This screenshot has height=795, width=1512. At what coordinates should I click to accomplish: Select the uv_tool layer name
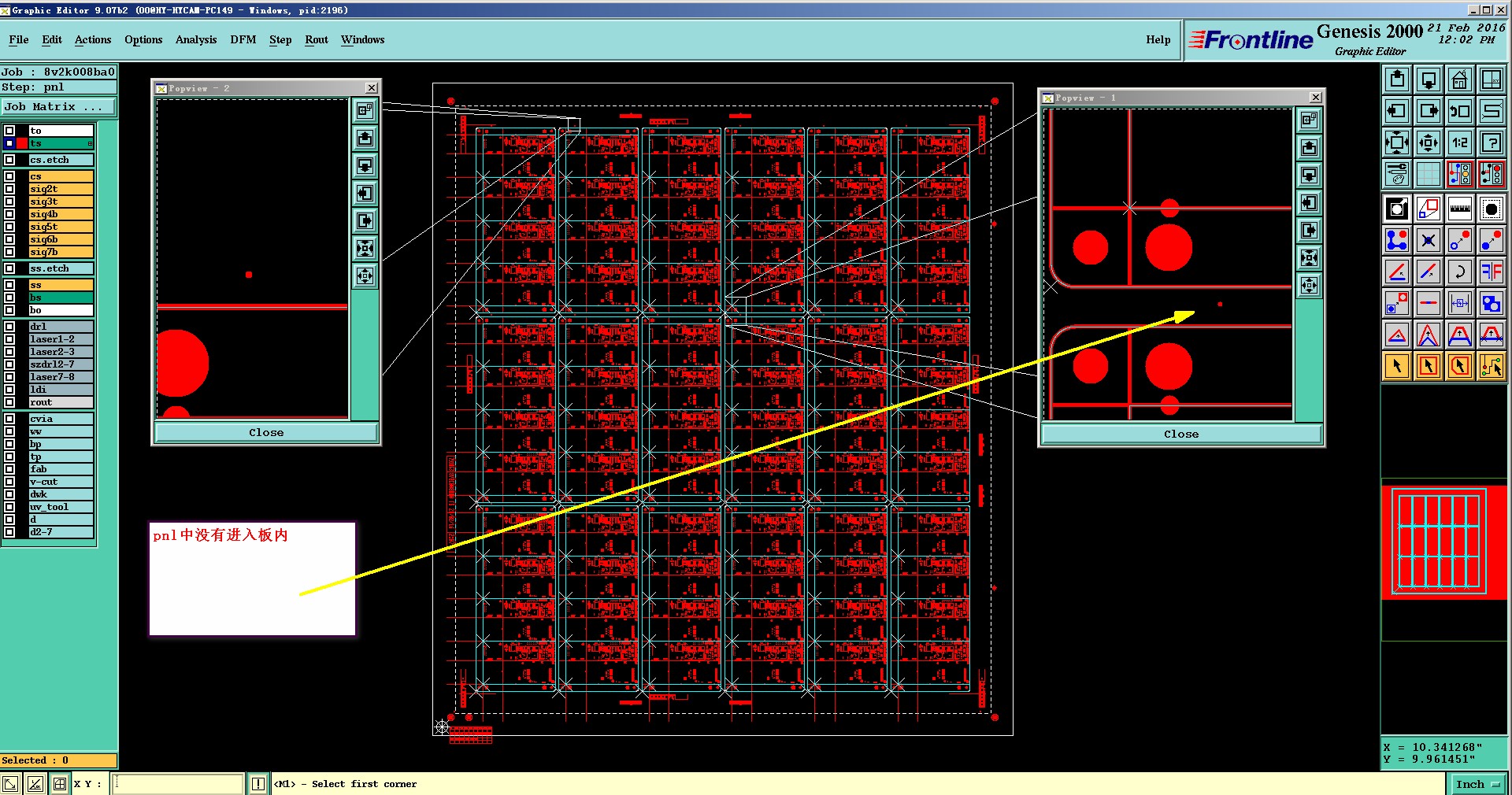click(x=61, y=507)
